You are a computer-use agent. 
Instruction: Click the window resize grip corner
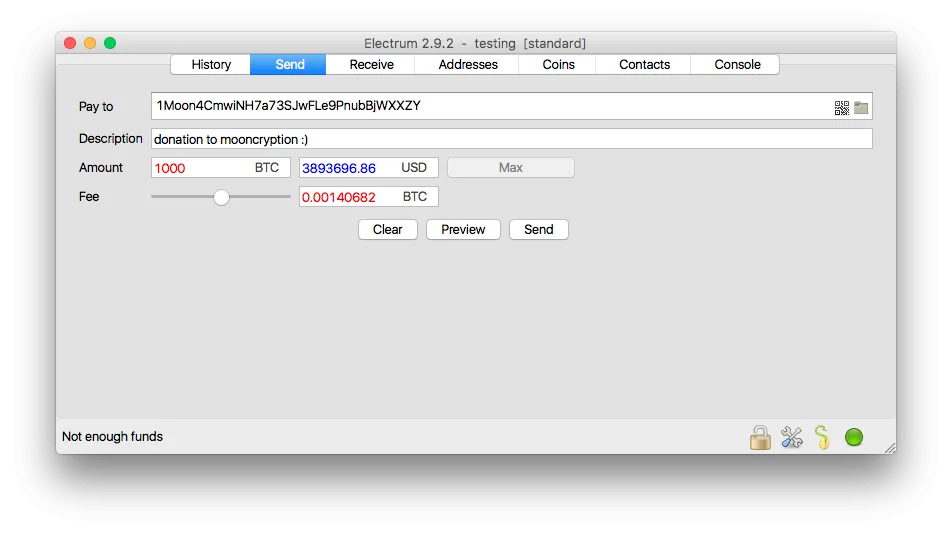point(889,447)
